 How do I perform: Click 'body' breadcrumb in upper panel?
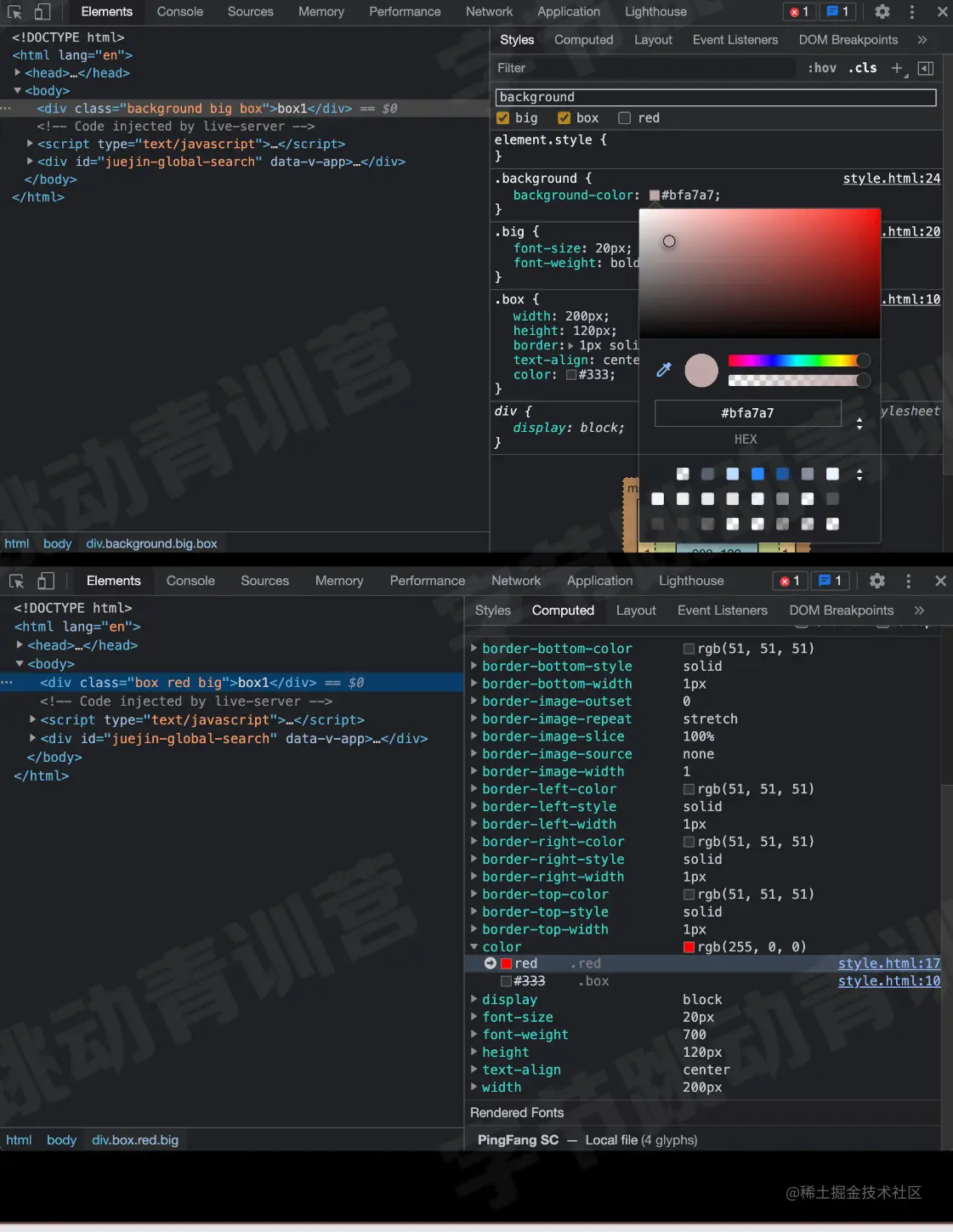(58, 544)
